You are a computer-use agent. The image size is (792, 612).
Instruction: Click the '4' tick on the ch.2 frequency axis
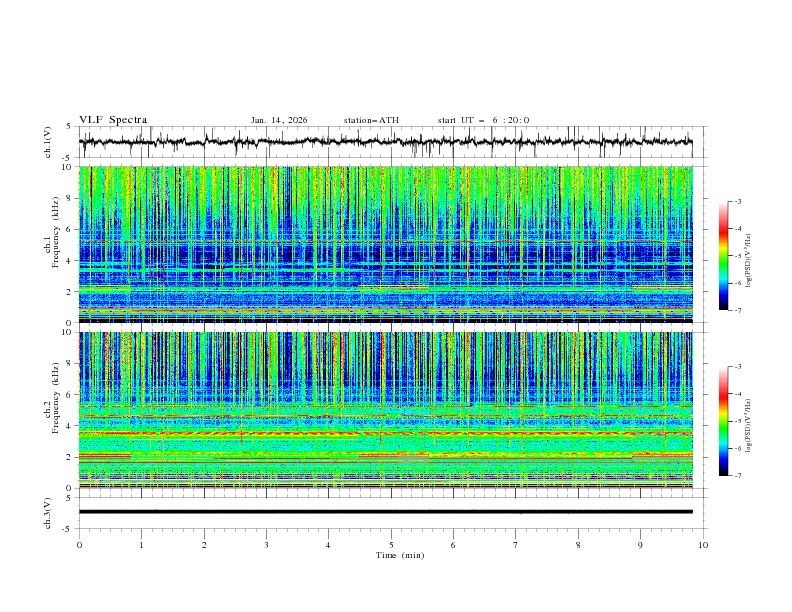coord(70,426)
